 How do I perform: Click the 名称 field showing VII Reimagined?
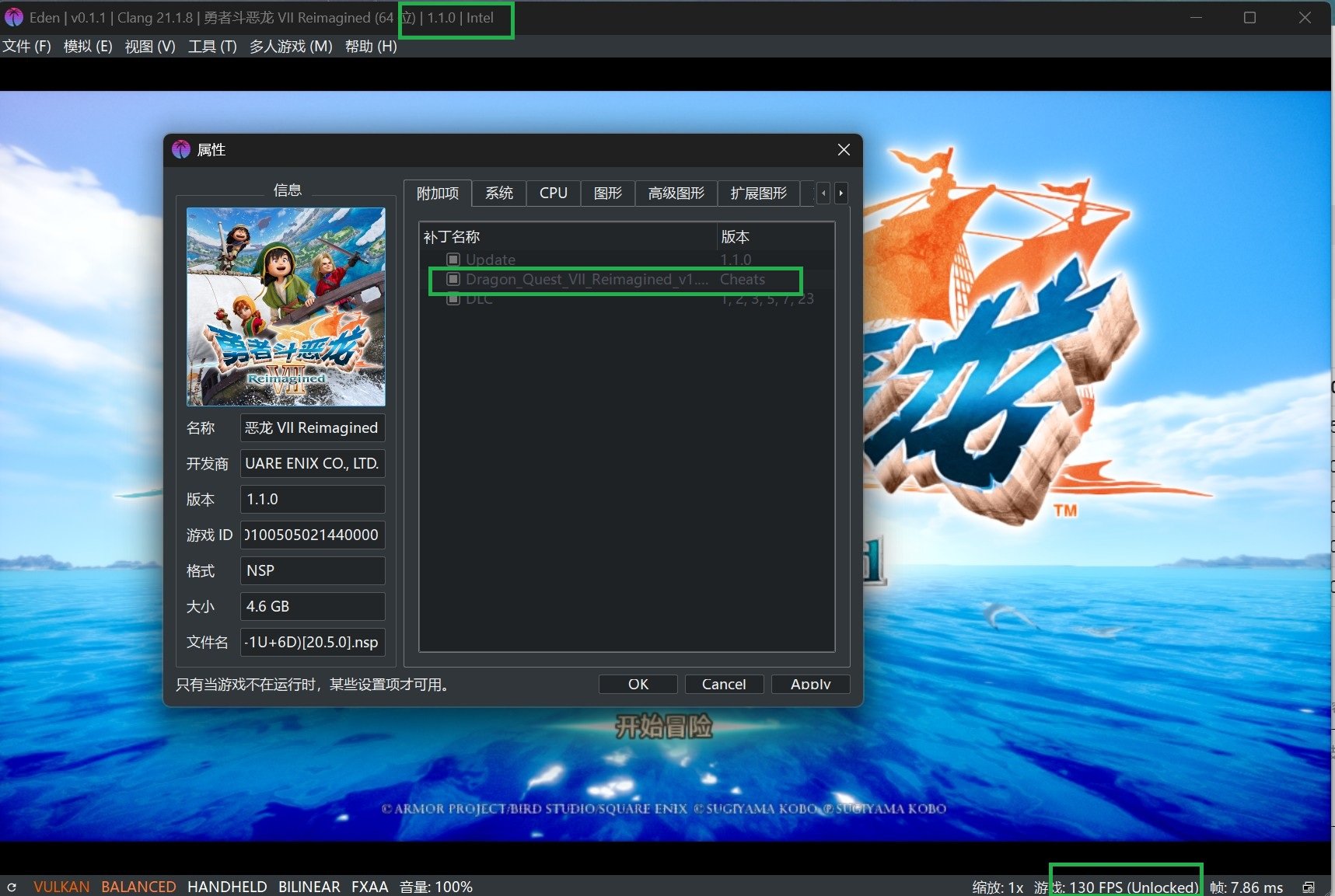tap(313, 427)
